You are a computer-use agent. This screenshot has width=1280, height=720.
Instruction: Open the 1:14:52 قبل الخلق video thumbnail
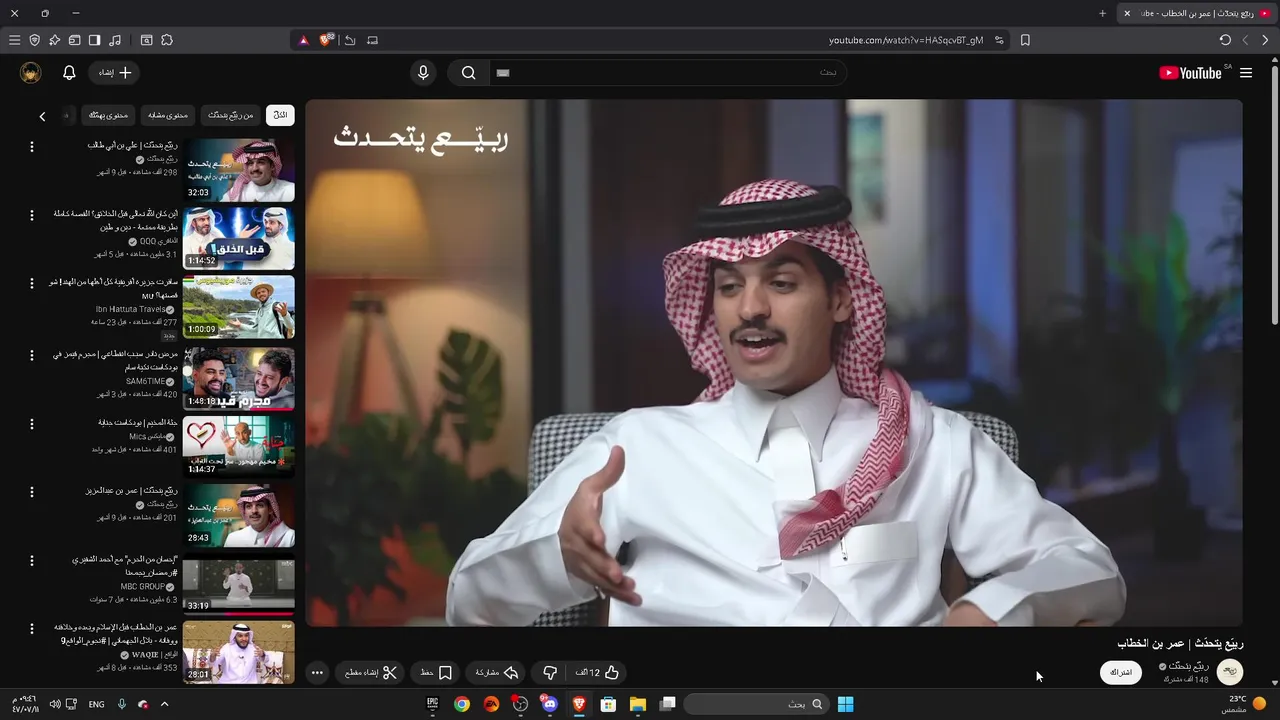238,239
